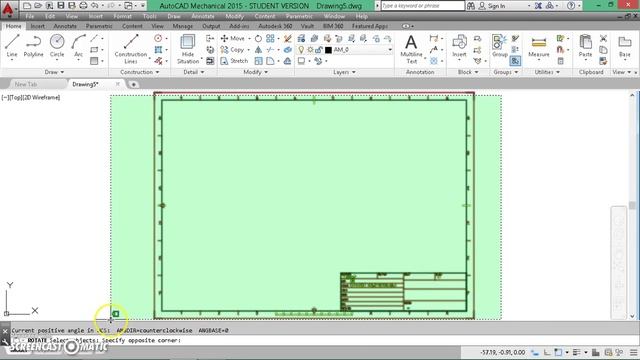Switch to the Parametric ribbon tab
Viewport: 640px width, 360px height.
[99, 26]
